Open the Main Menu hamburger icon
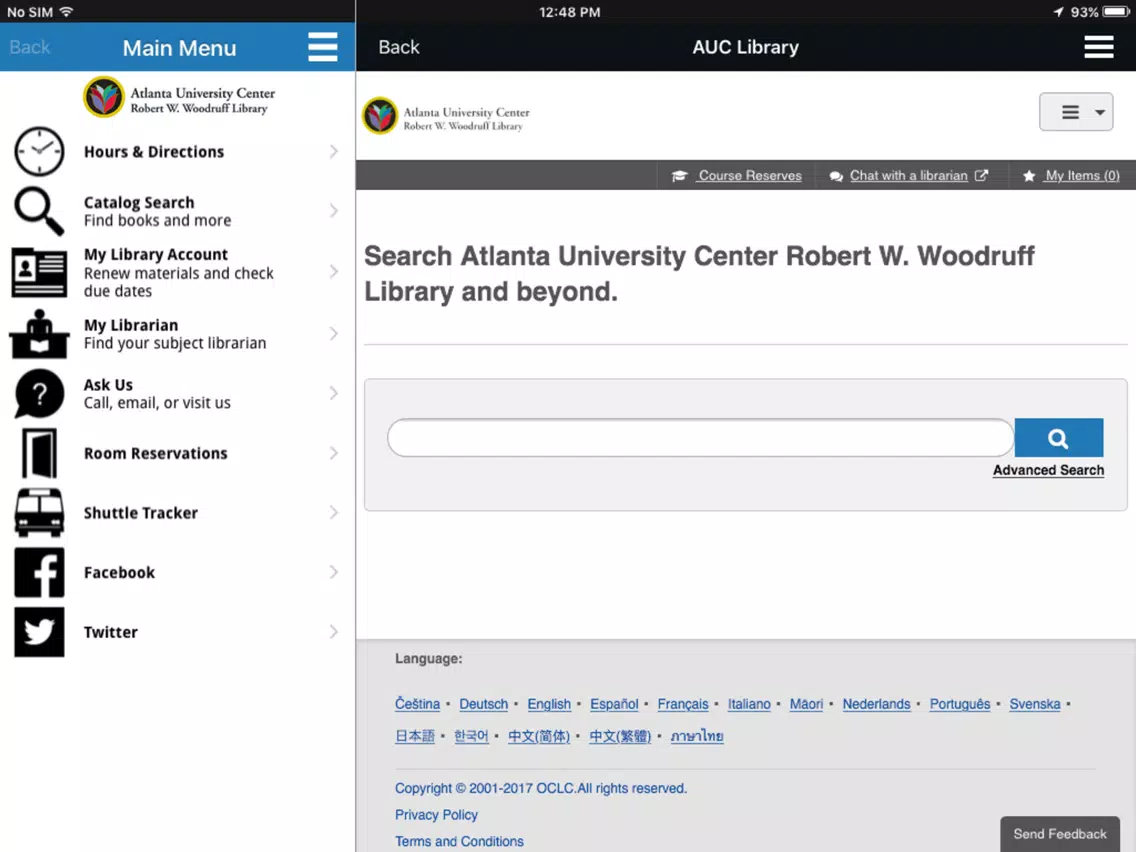Viewport: 1136px width, 852px height. pyautogui.click(x=322, y=47)
